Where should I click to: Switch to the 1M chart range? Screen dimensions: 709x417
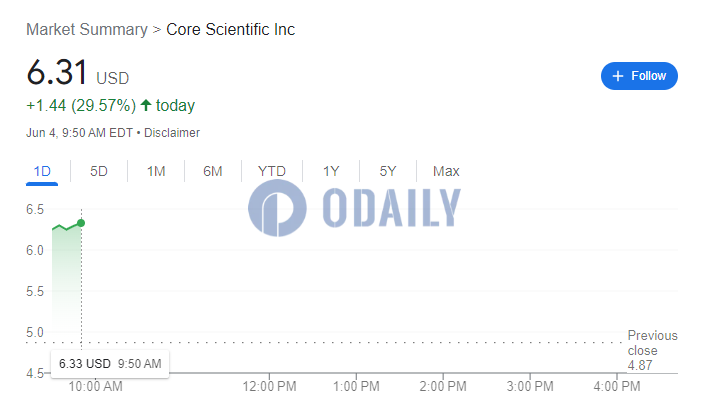tap(156, 171)
